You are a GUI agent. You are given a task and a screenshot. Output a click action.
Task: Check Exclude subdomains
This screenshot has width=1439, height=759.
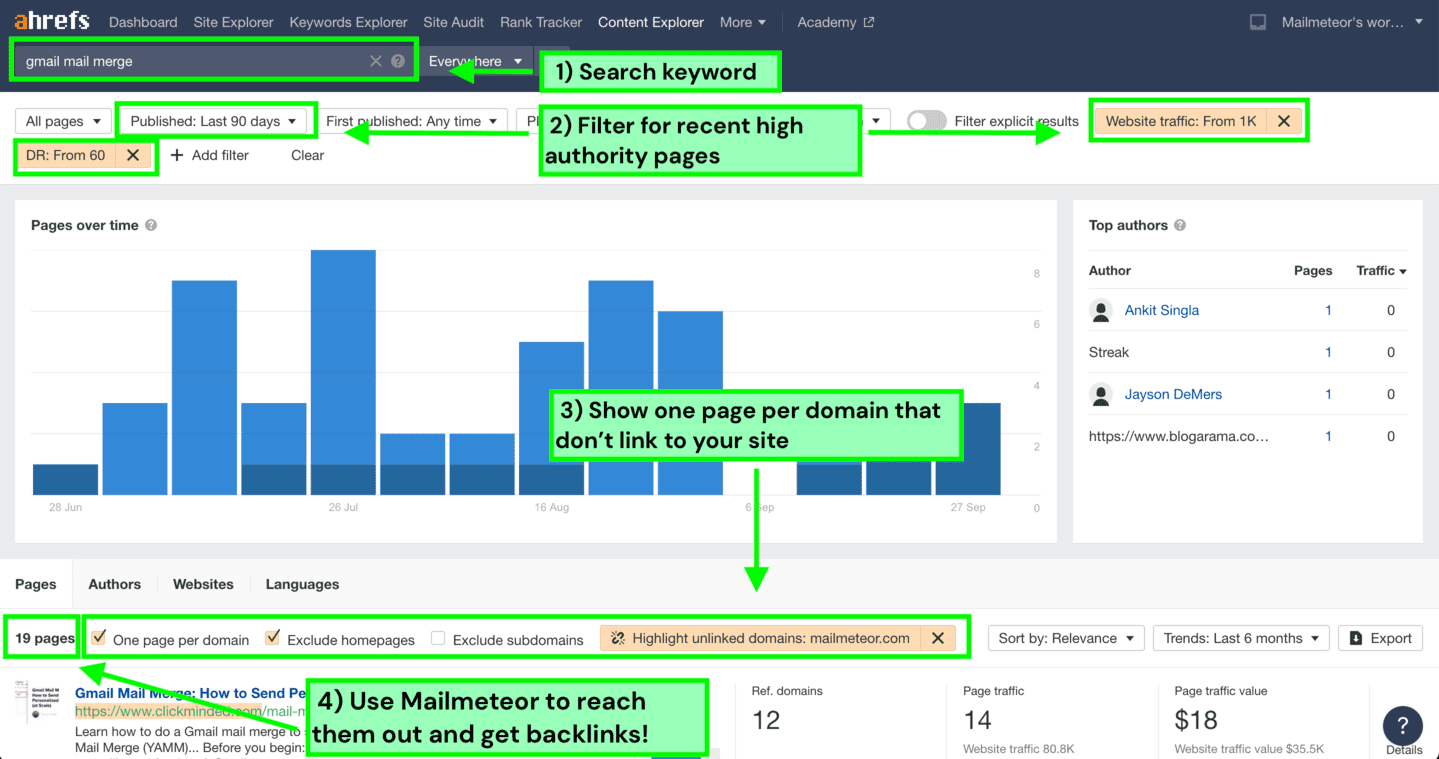(438, 638)
